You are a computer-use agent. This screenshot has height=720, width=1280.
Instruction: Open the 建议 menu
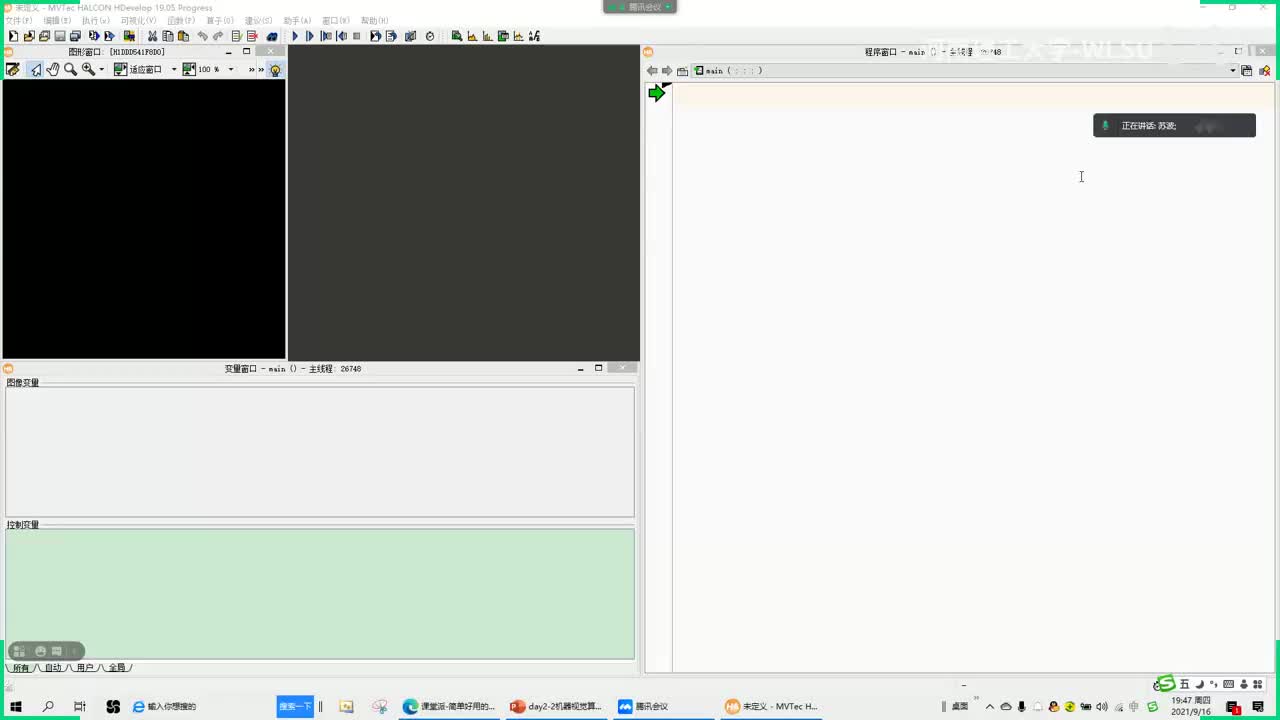click(258, 20)
